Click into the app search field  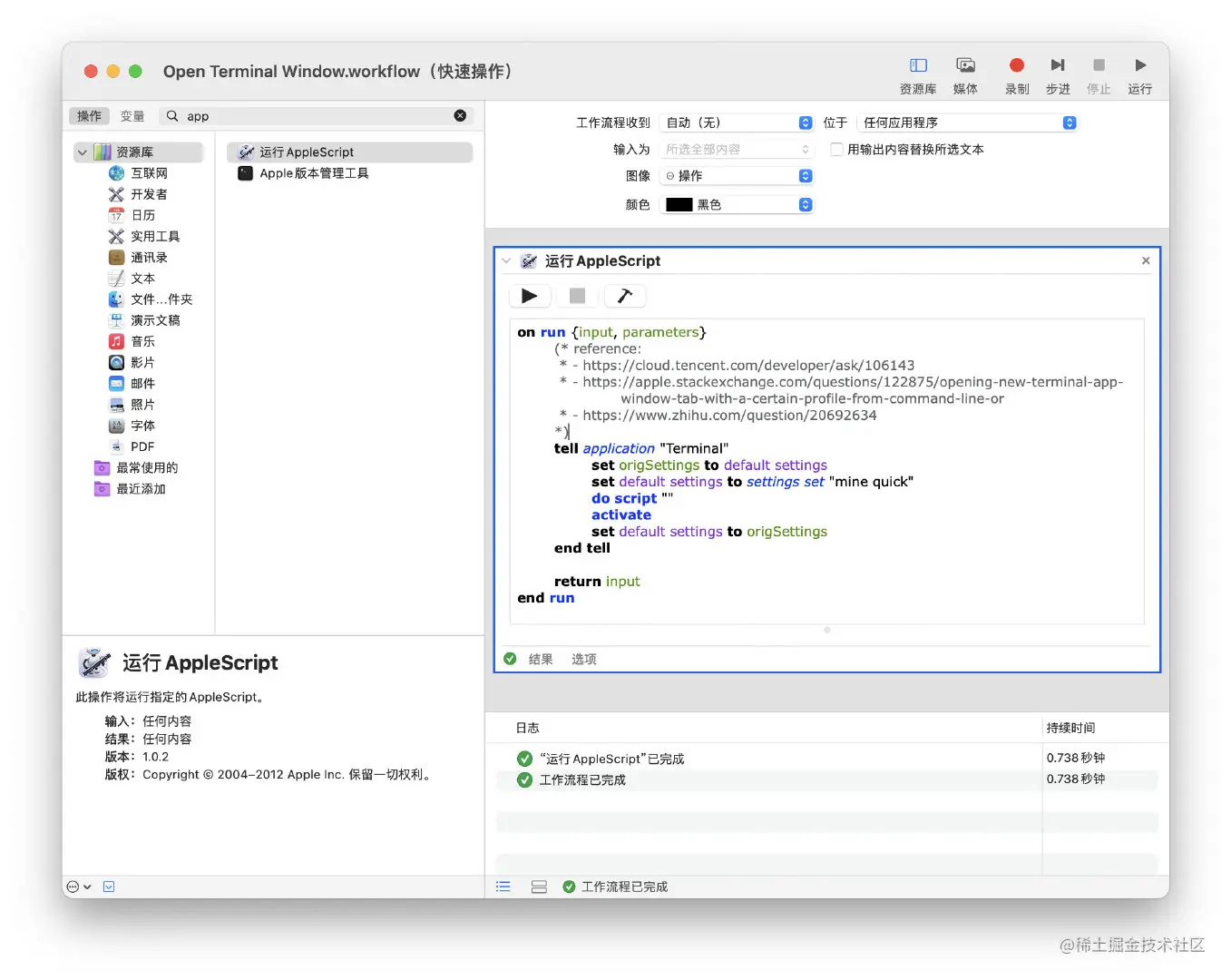[318, 116]
